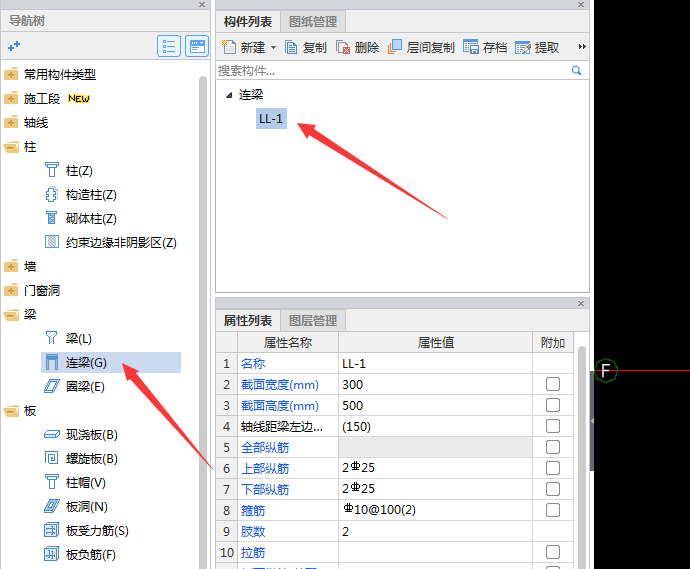
Task: Click the search magnifier icon
Action: pyautogui.click(x=576, y=70)
